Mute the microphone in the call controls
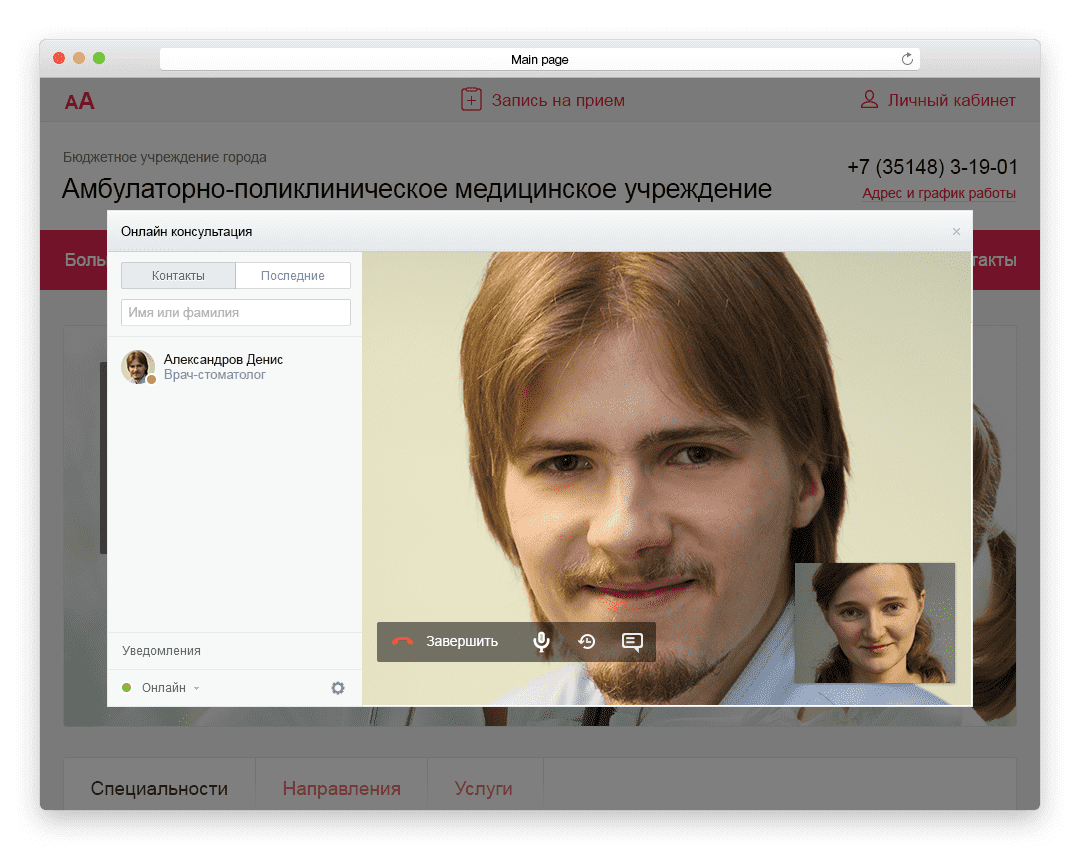 point(541,641)
